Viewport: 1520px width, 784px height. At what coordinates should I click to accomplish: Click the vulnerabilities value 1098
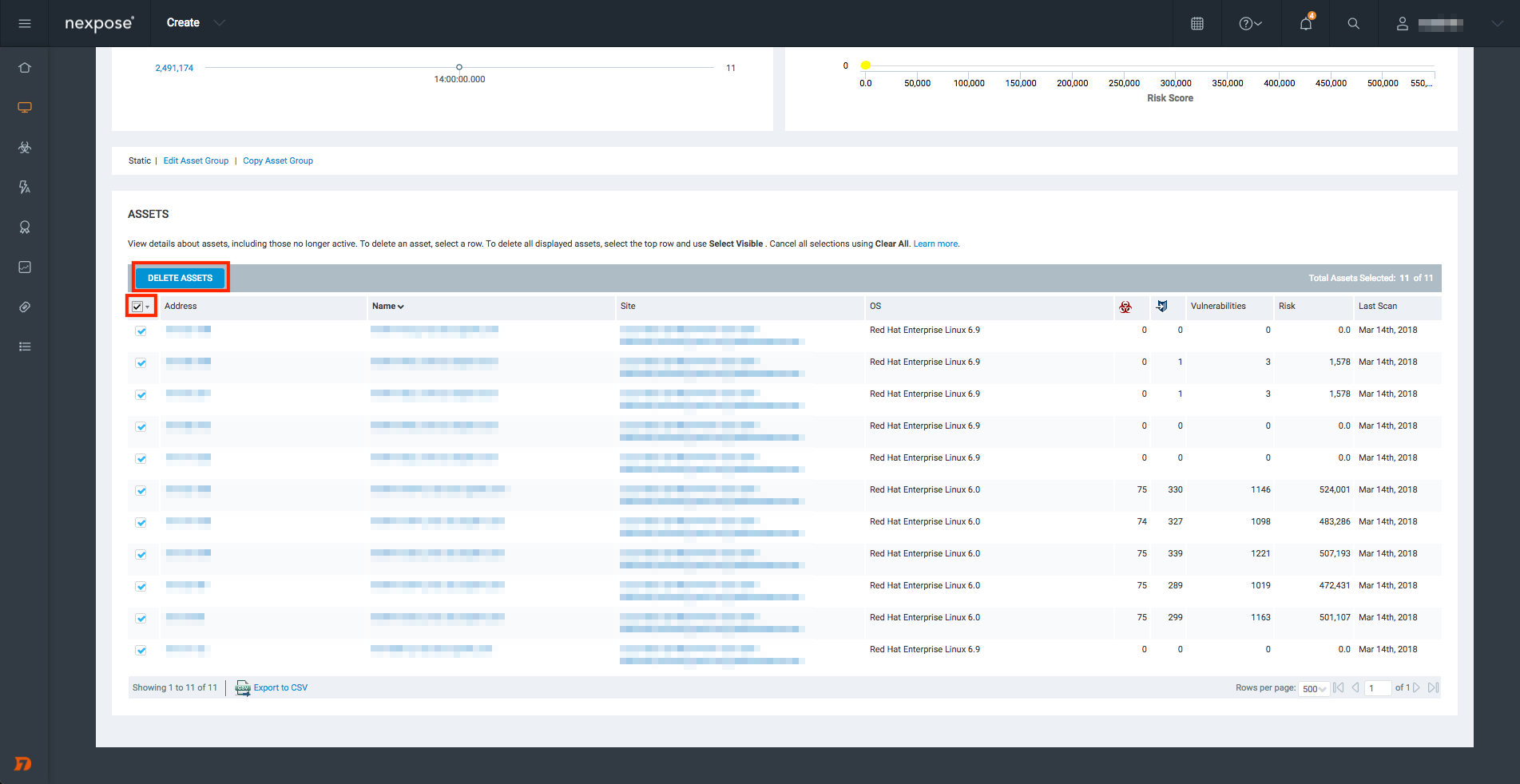tap(1260, 522)
